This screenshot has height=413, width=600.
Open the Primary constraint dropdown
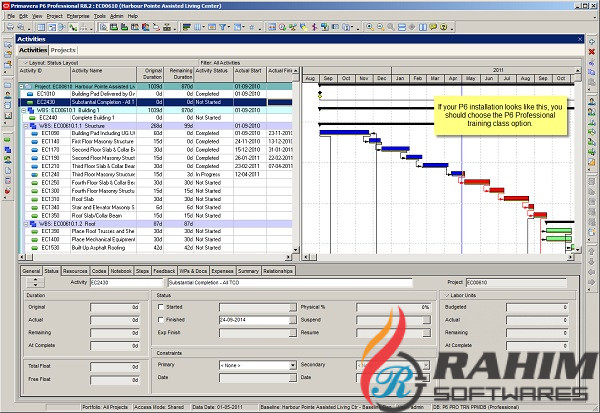pyautogui.click(x=293, y=366)
